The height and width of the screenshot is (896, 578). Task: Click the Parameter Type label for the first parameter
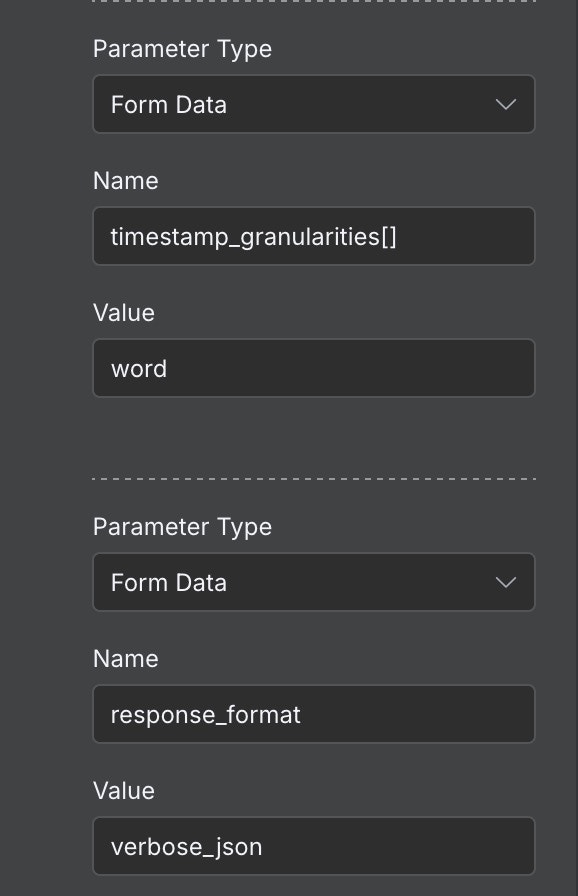[x=182, y=48]
